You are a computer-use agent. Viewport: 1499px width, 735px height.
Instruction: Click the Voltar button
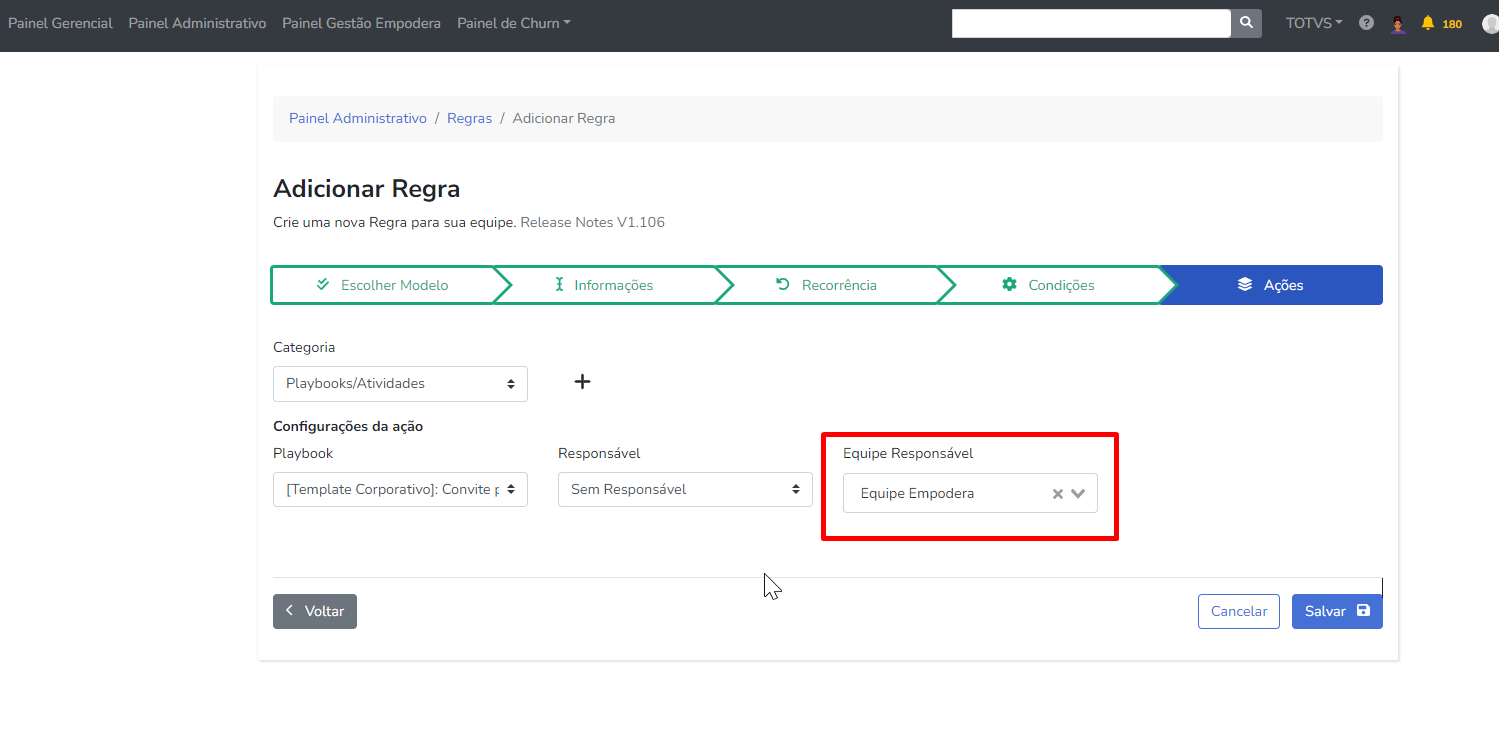315,611
